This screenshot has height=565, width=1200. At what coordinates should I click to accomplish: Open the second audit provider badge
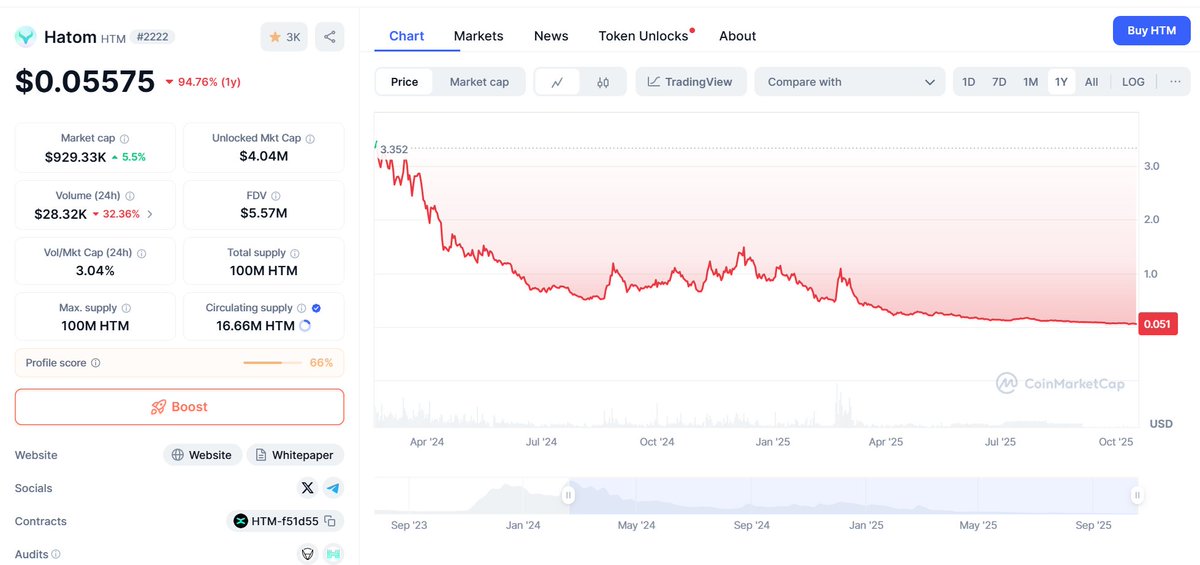point(332,554)
